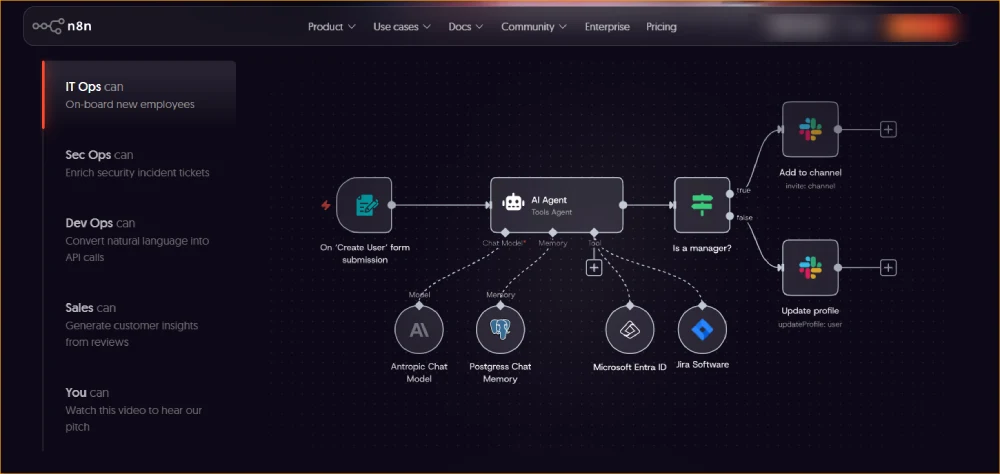Expand the Community menu
The image size is (1000, 474).
pos(534,27)
